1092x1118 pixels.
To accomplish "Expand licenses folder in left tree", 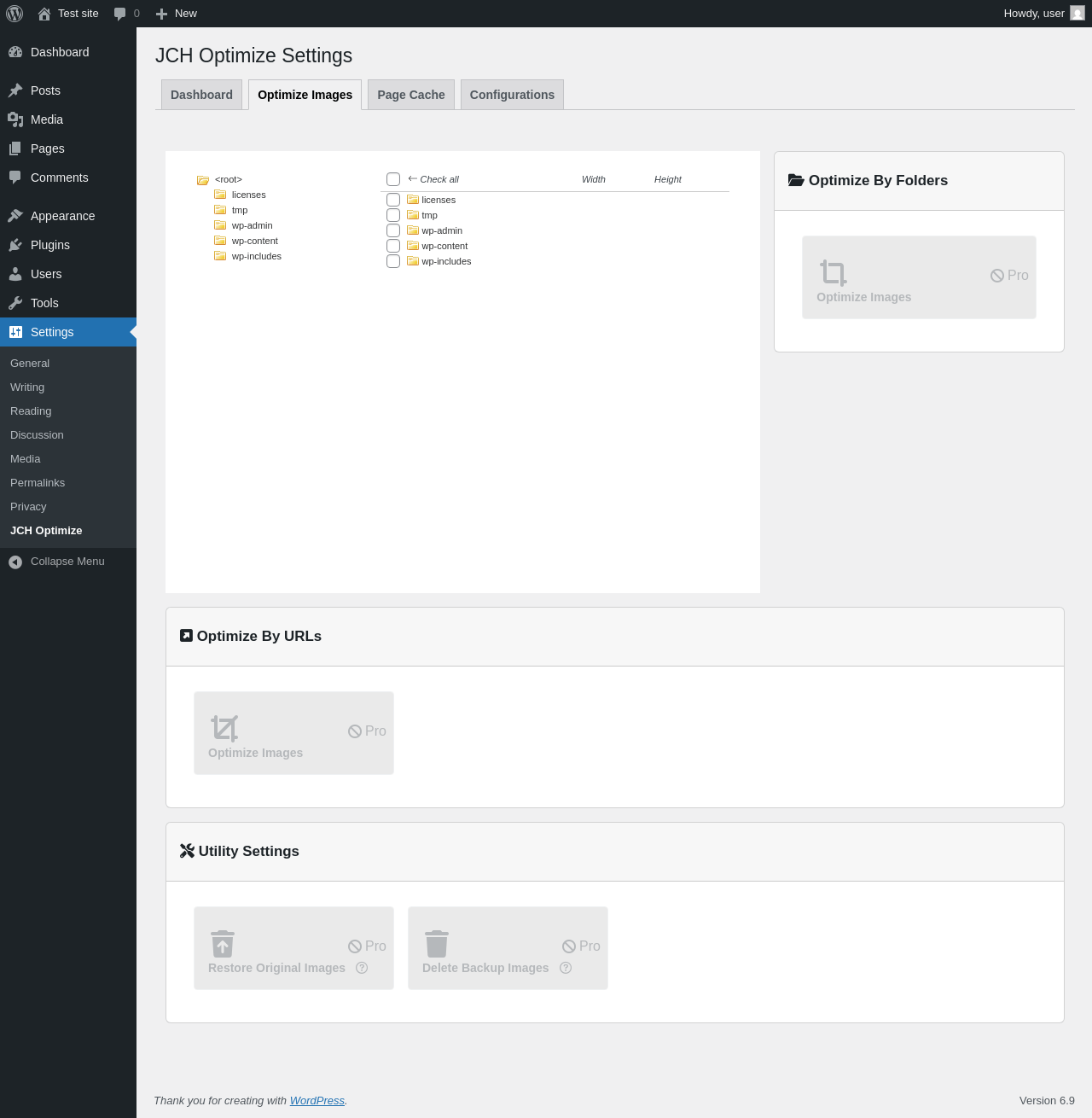I will (220, 195).
